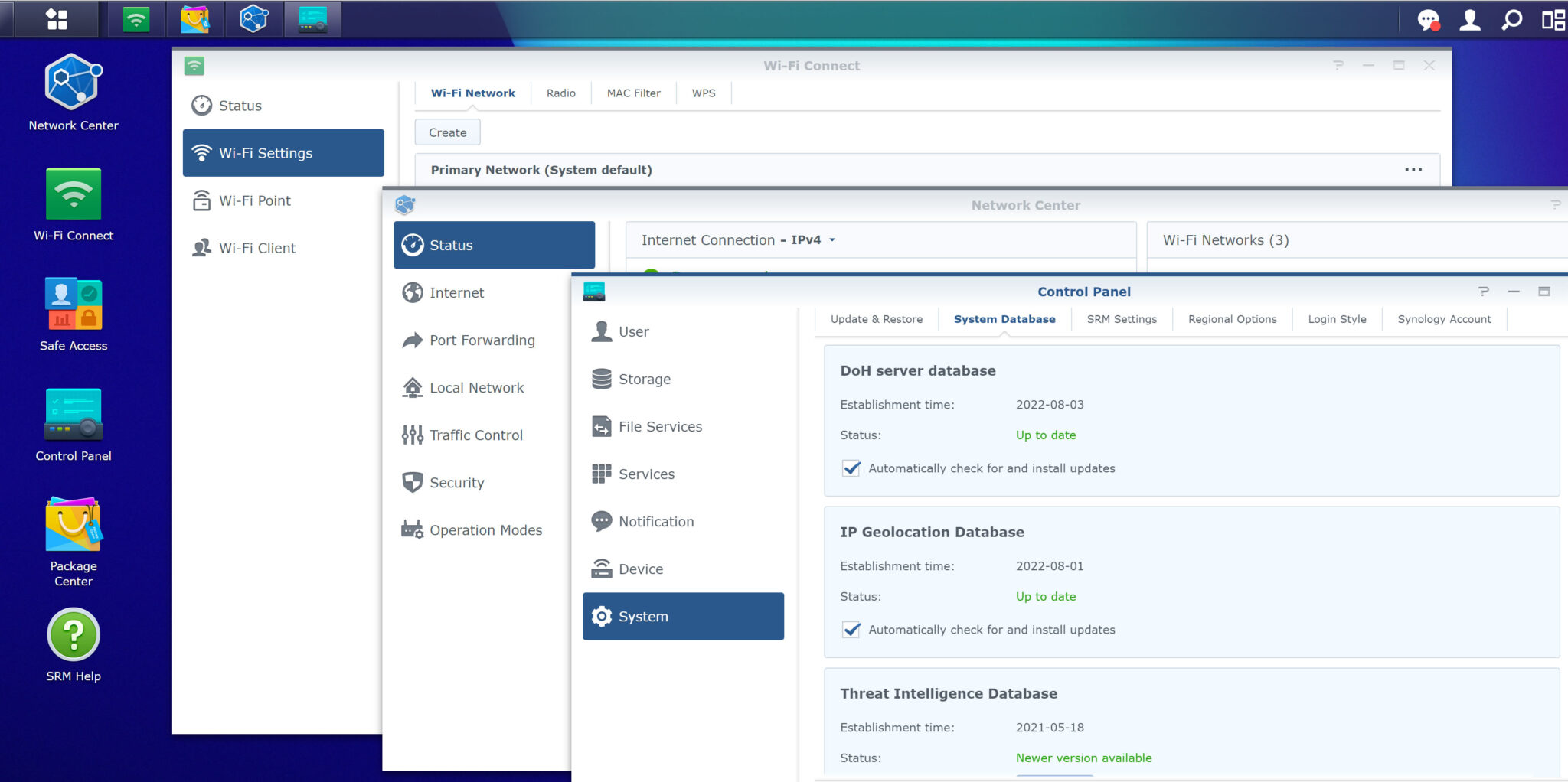Open SRM Help desktop shortcut
This screenshot has width=1568, height=782.
click(73, 645)
